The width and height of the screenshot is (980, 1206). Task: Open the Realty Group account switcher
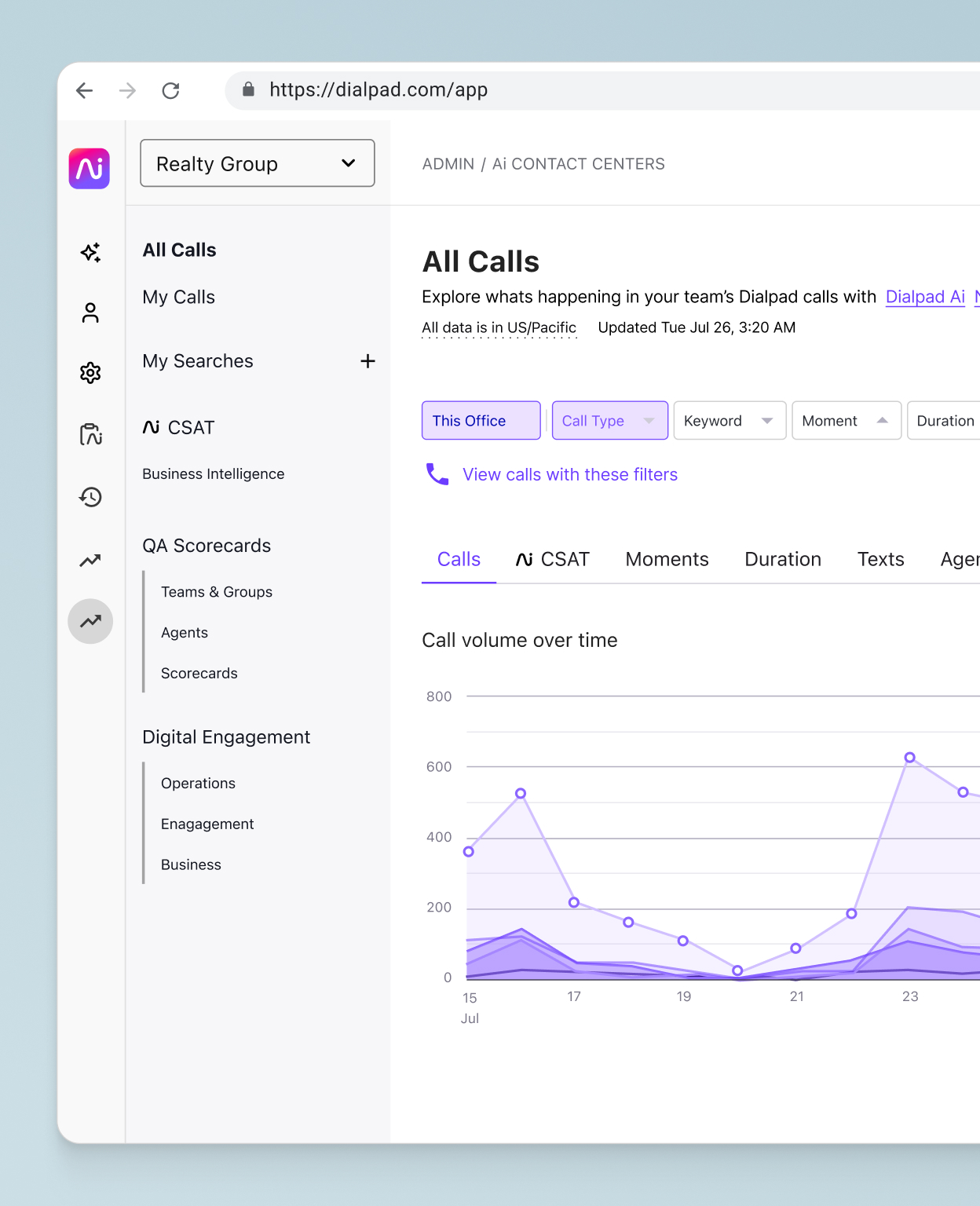point(257,163)
